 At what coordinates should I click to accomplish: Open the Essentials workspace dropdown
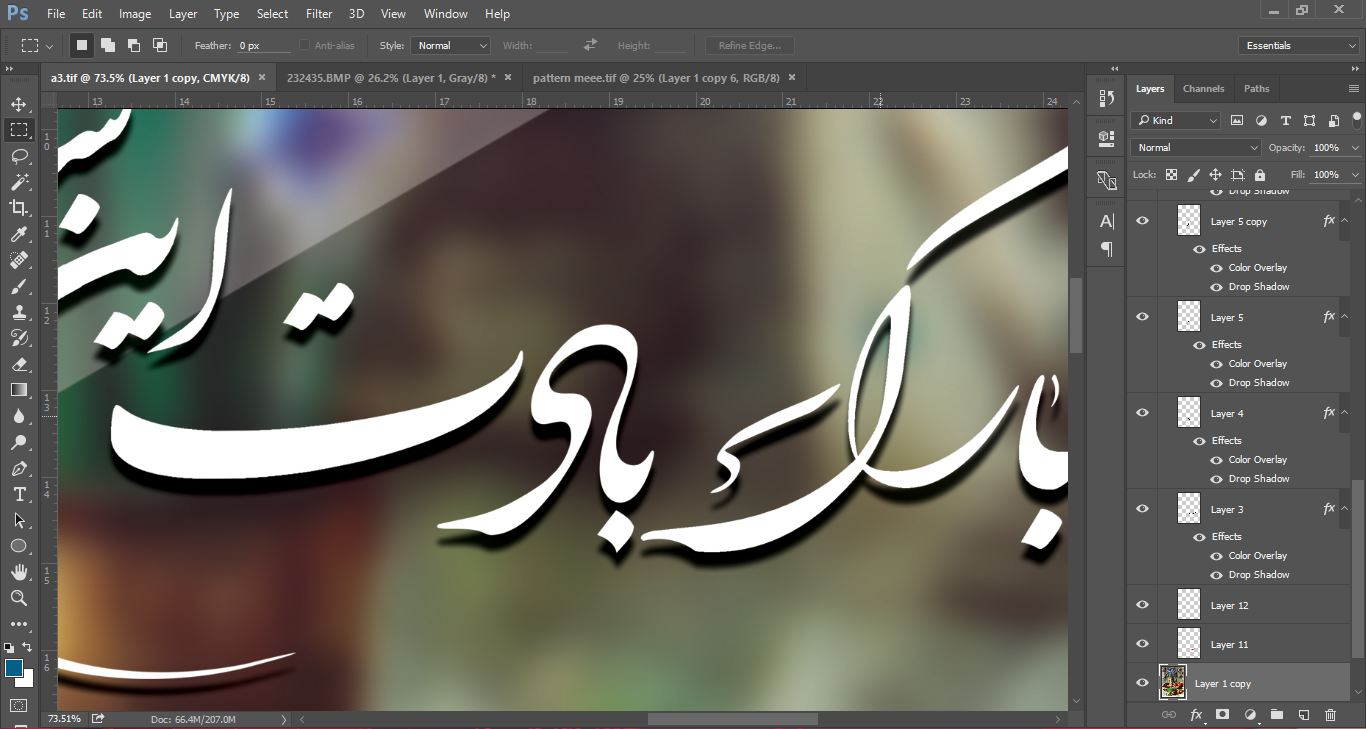tap(1298, 46)
